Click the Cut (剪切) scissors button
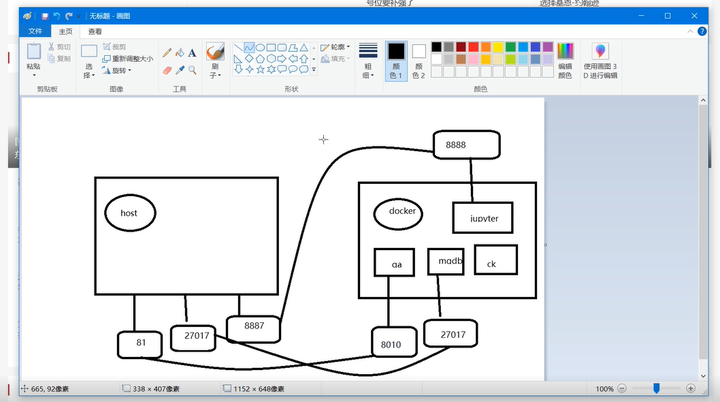This screenshot has height=402, width=720. pos(59,47)
